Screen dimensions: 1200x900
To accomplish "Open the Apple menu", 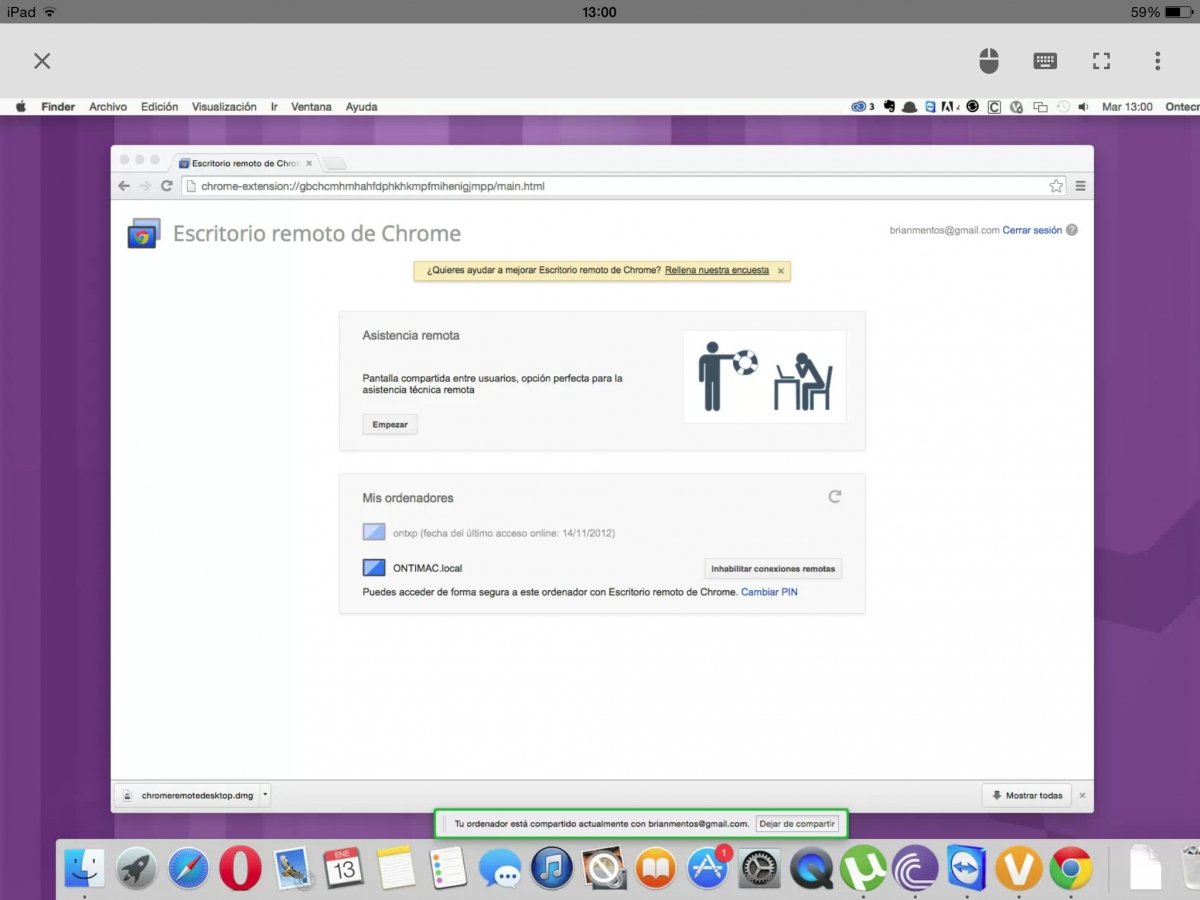I will 20,106.
